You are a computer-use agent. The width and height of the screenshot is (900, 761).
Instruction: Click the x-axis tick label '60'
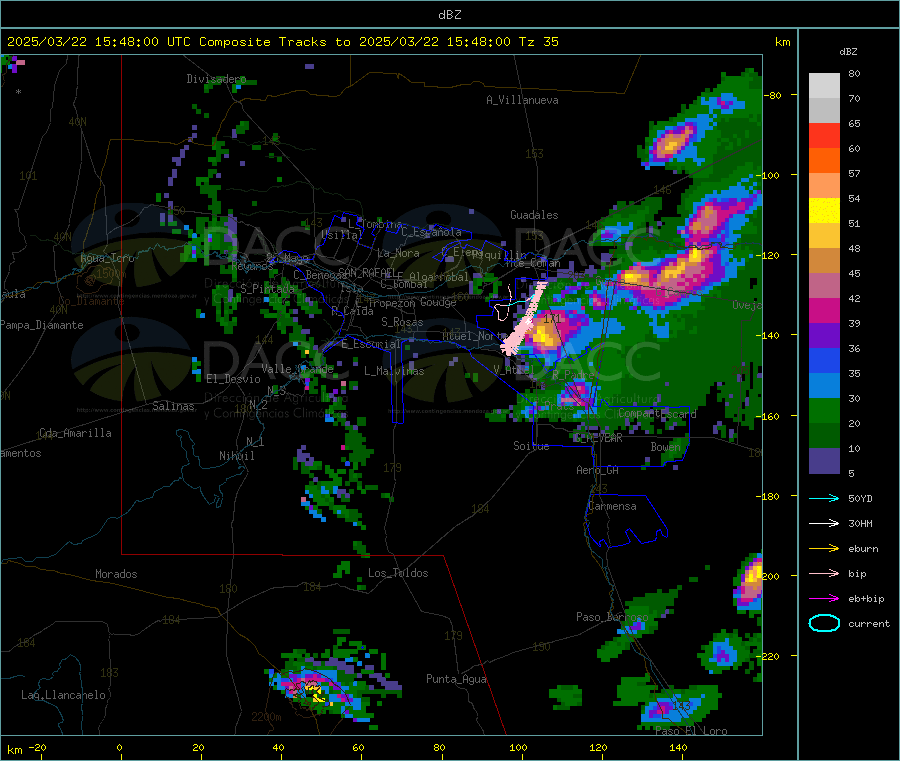click(x=358, y=748)
